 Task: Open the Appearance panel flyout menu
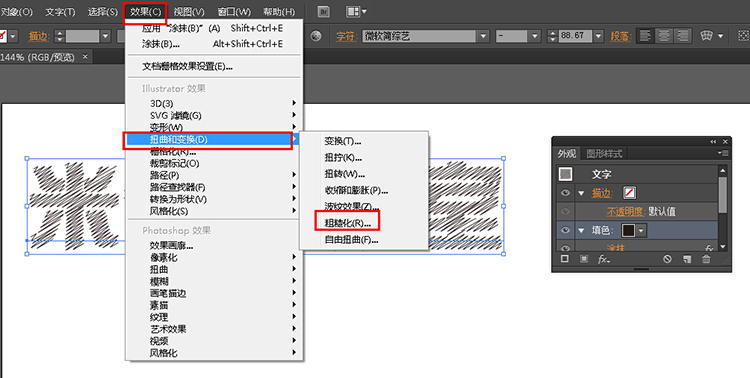pos(723,153)
